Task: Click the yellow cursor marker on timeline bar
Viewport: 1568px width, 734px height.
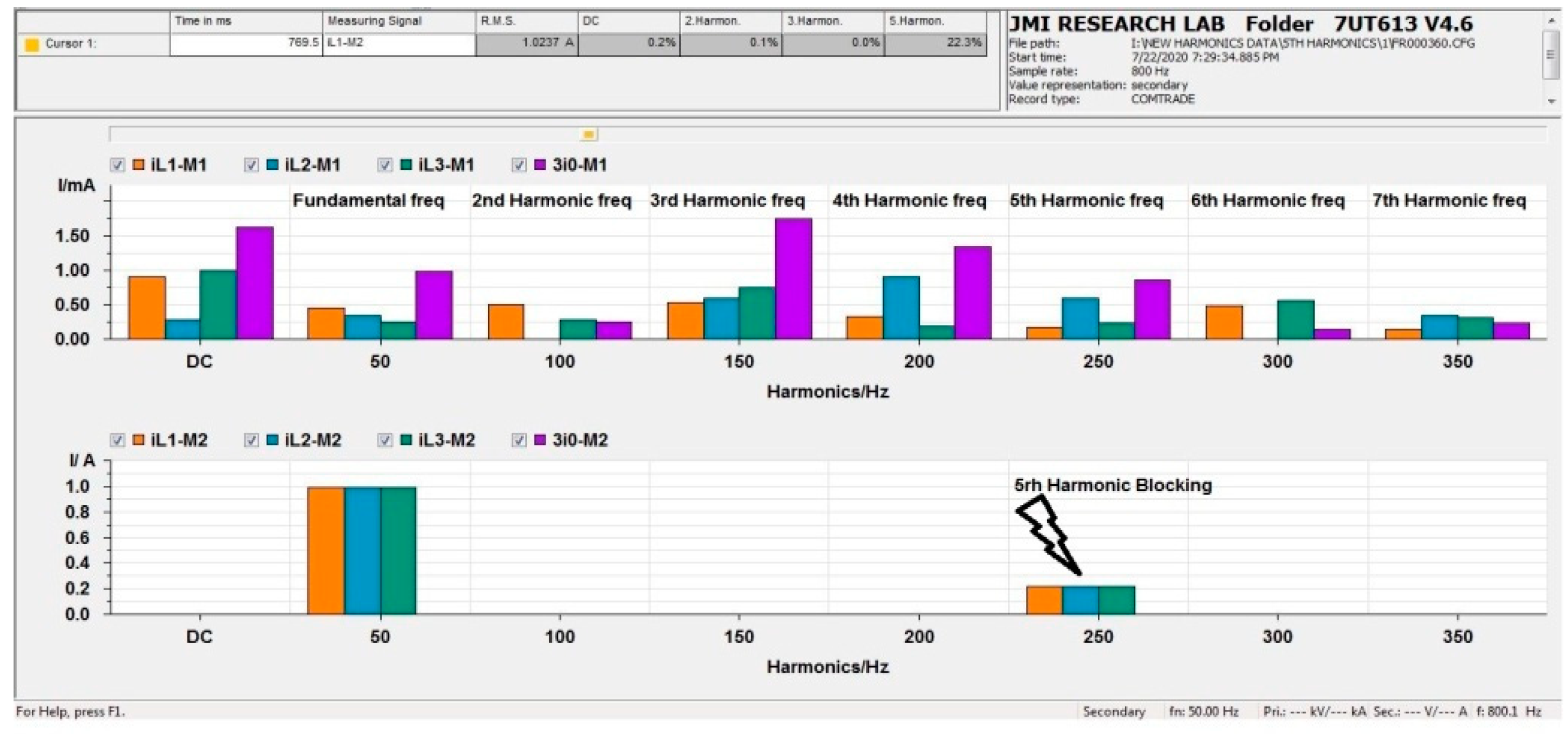Action: tap(589, 134)
